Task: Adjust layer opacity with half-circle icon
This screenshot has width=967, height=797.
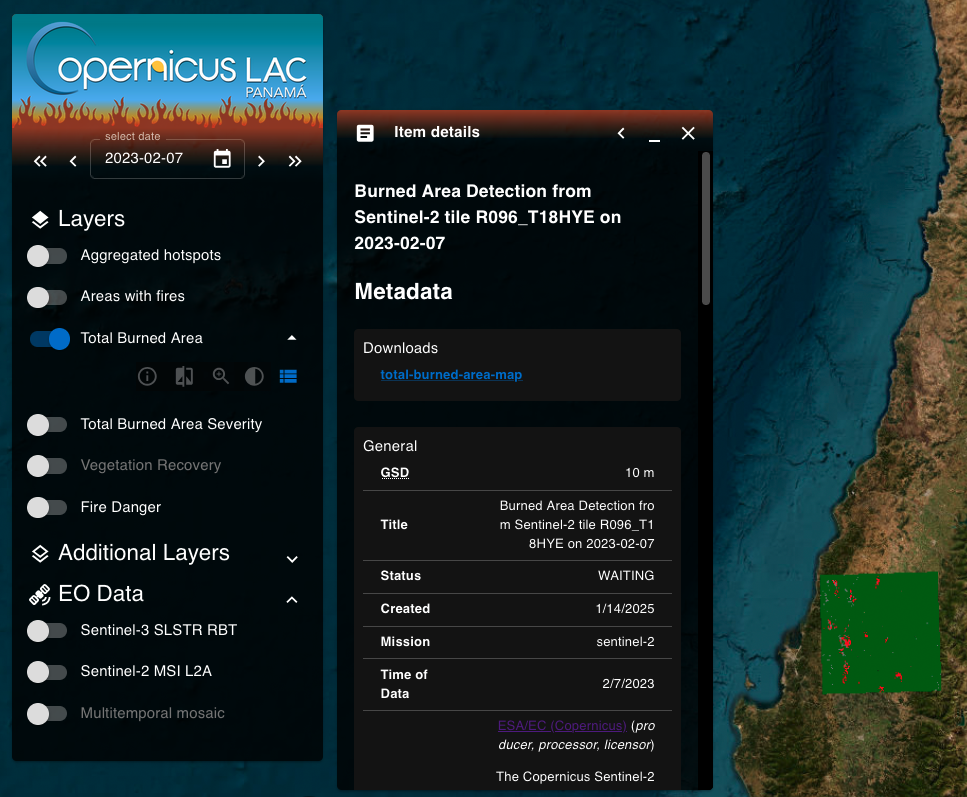Action: 254,377
